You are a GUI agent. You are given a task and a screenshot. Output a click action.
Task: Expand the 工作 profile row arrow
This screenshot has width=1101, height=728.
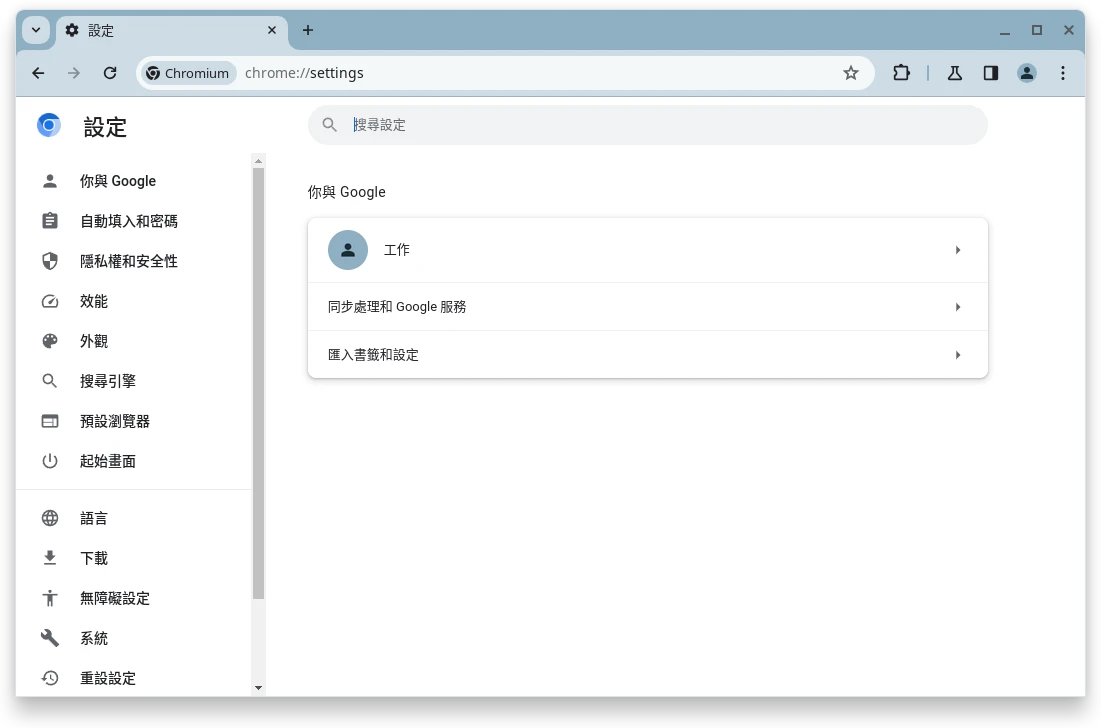click(x=958, y=250)
